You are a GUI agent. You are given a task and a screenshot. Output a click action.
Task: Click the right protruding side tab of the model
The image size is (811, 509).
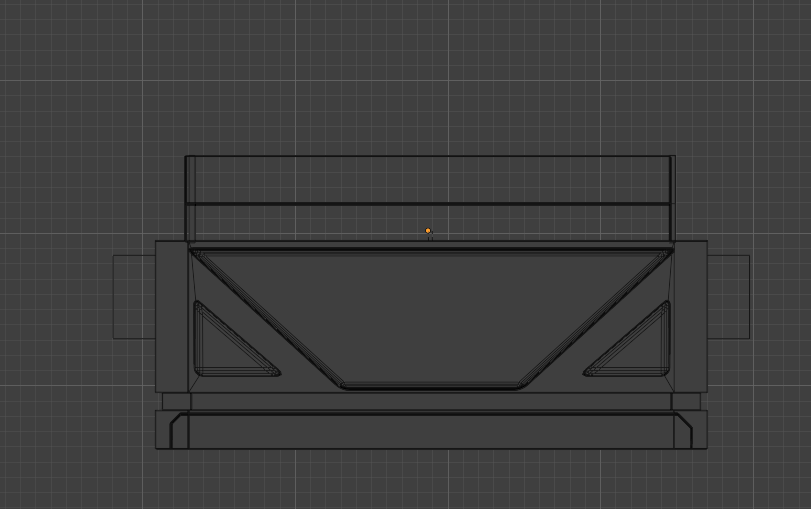pos(728,297)
